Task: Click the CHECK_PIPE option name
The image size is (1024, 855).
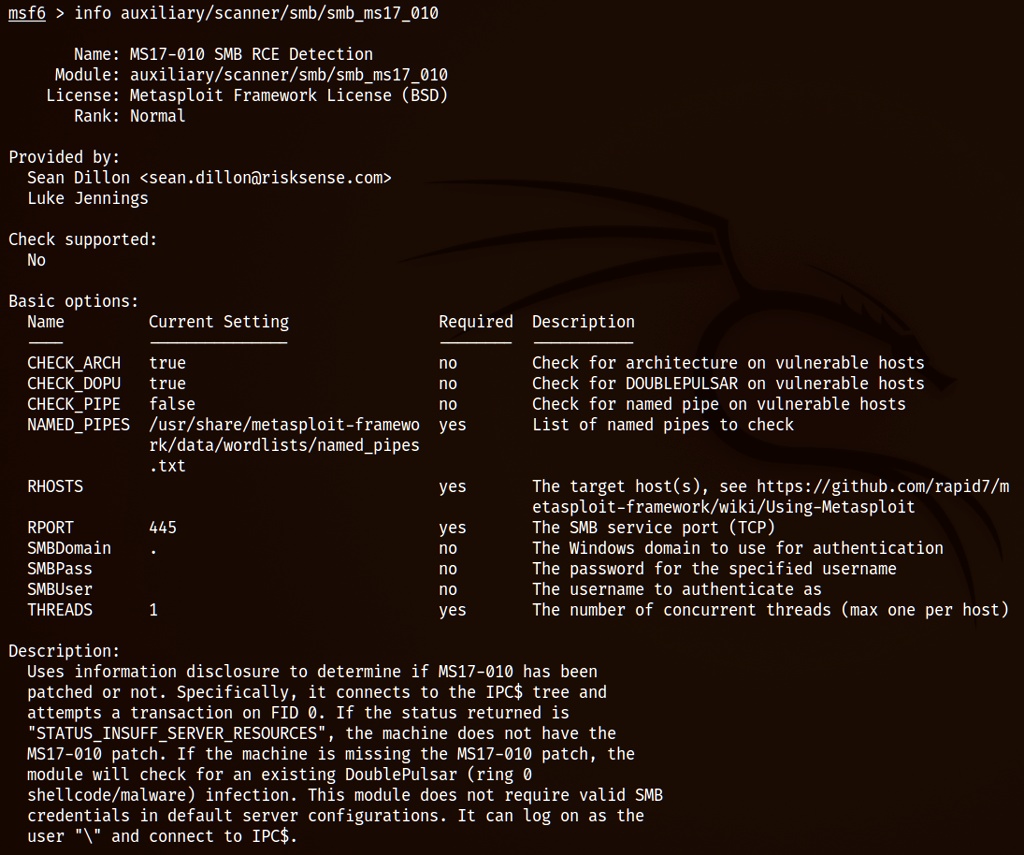Action: [x=74, y=404]
